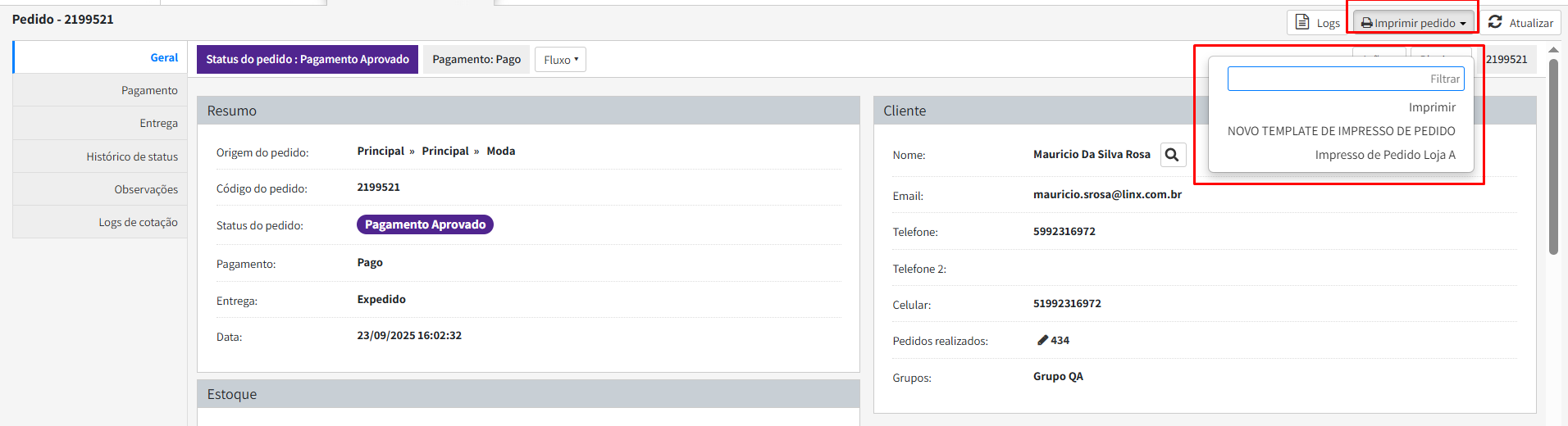Toggle the Imprimir pedido dropdown button
This screenshot has height=426, width=1568.
[x=1413, y=23]
